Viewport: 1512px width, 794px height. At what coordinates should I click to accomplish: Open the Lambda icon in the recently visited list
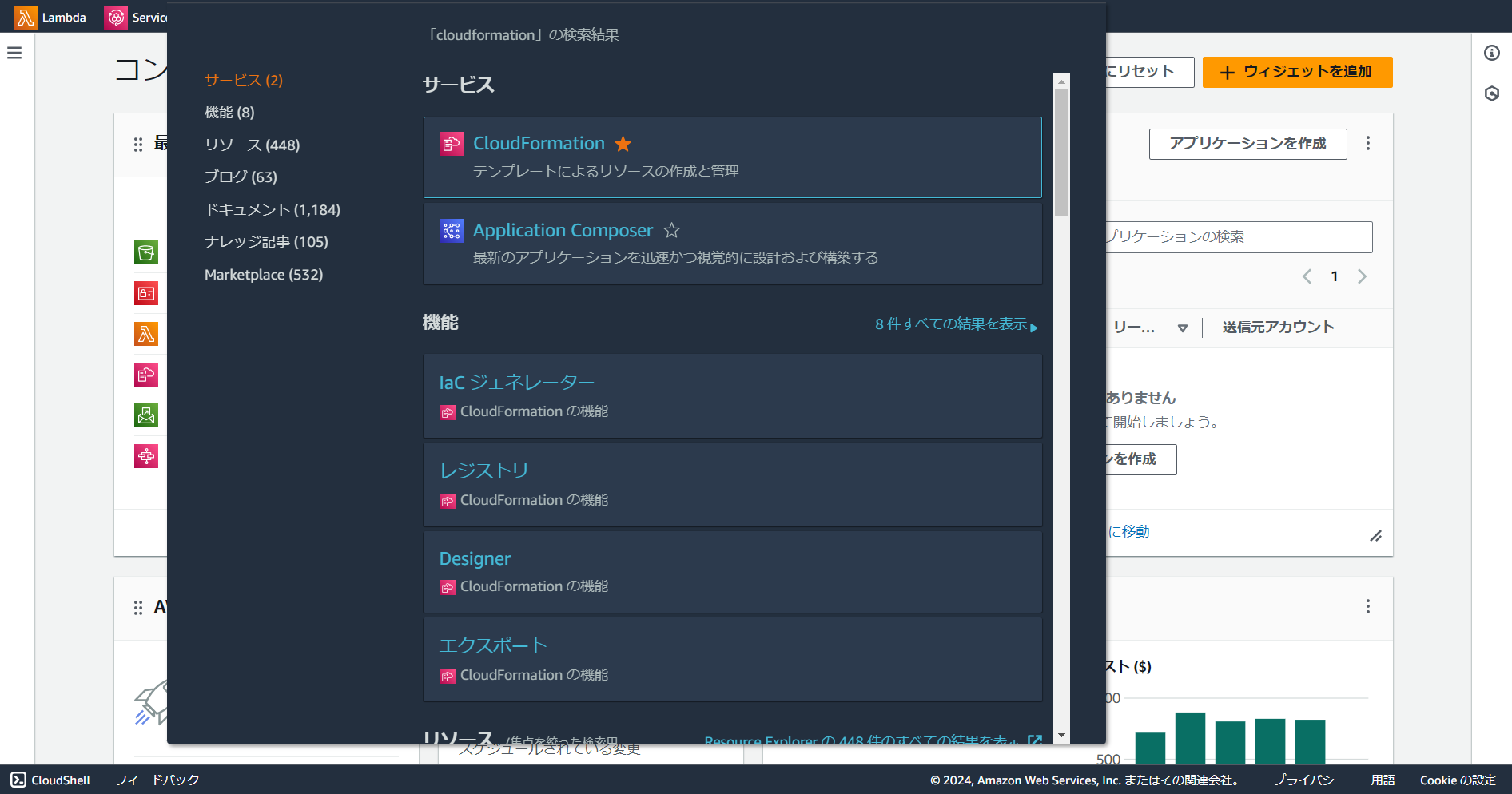coord(146,334)
